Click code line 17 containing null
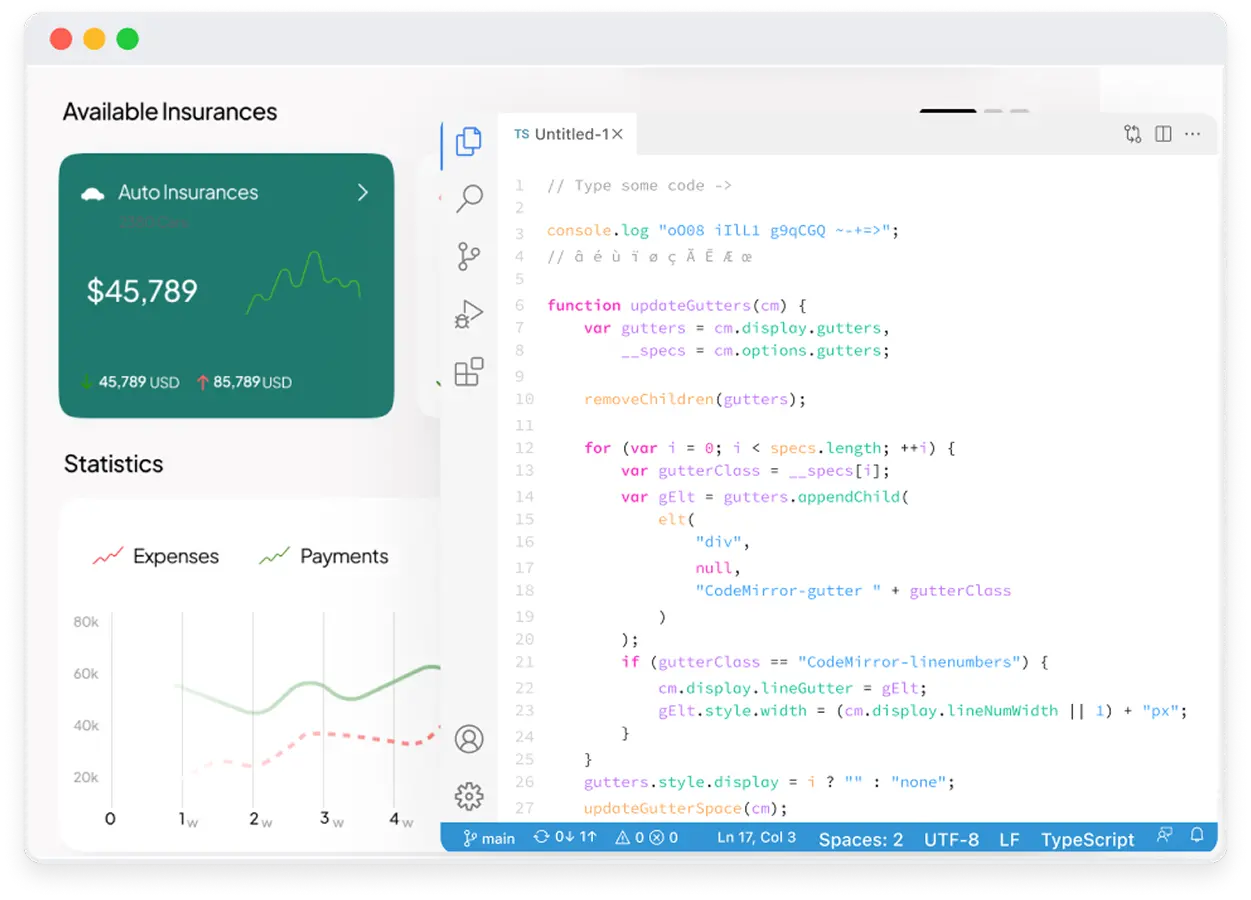 [x=714, y=568]
